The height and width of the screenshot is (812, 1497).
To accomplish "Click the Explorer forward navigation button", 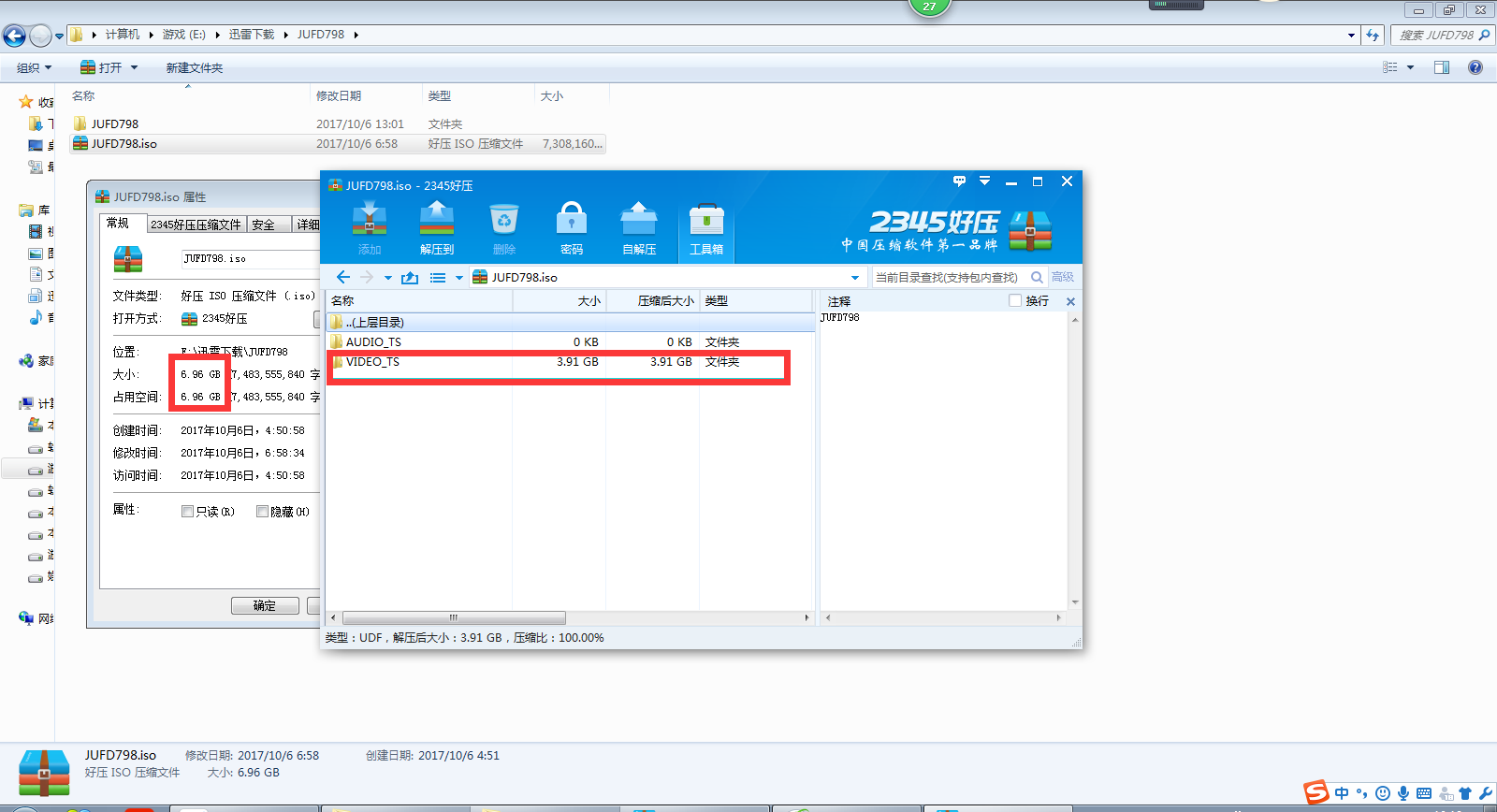I will 40,36.
